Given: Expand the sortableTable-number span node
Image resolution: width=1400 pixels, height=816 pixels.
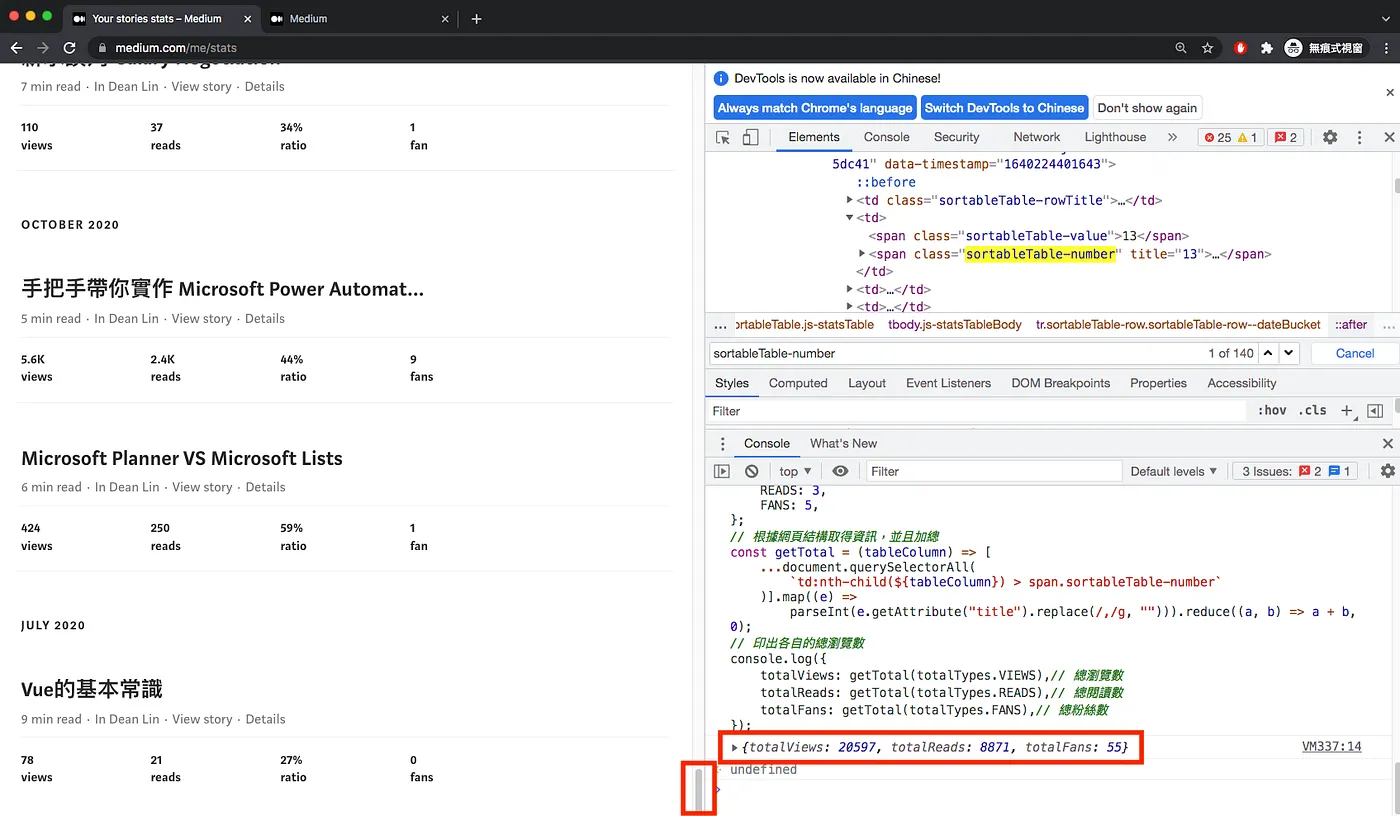Looking at the screenshot, I should [x=863, y=254].
